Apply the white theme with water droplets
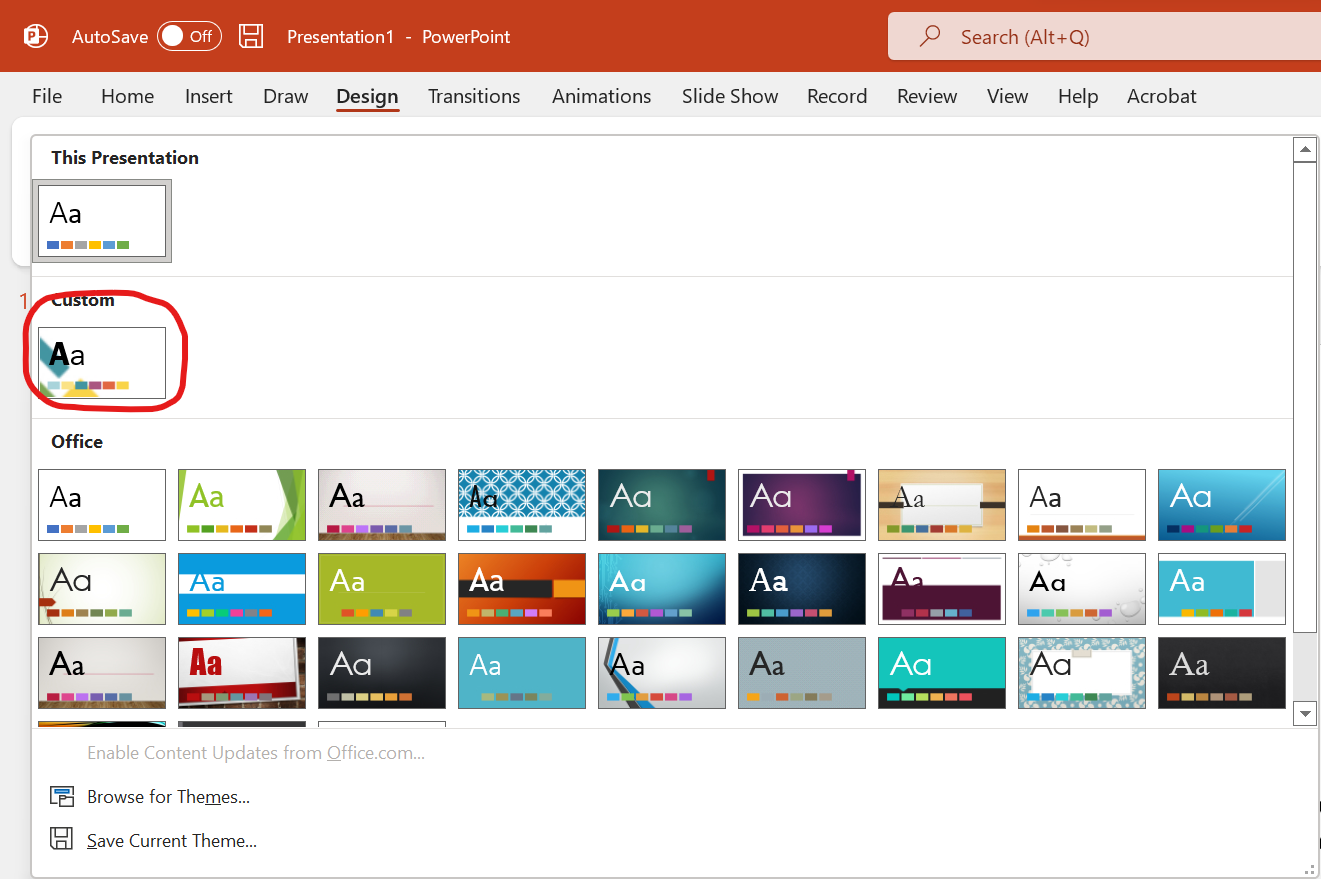 point(1082,589)
